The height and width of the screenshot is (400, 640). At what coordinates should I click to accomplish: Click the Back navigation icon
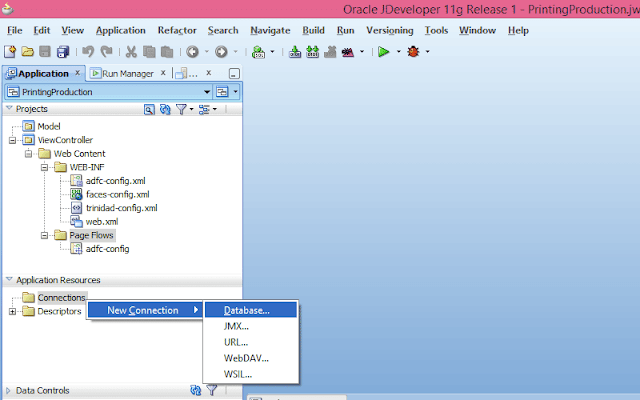click(192, 51)
